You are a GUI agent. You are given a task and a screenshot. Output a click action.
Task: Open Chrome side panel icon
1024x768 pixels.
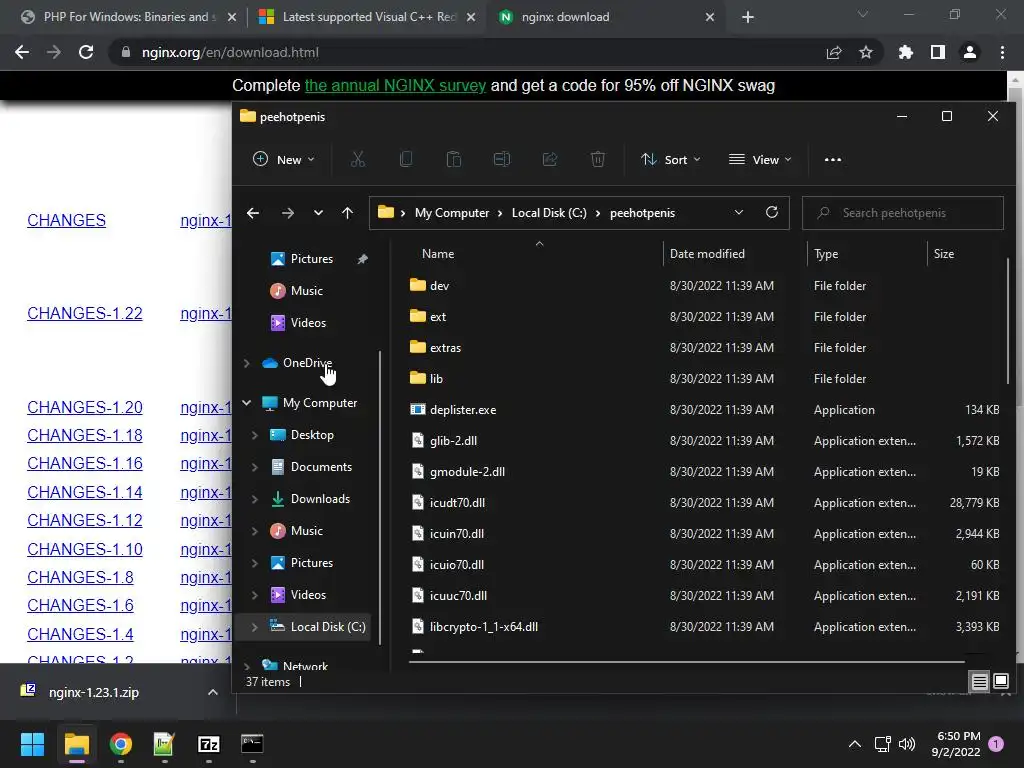click(x=938, y=52)
